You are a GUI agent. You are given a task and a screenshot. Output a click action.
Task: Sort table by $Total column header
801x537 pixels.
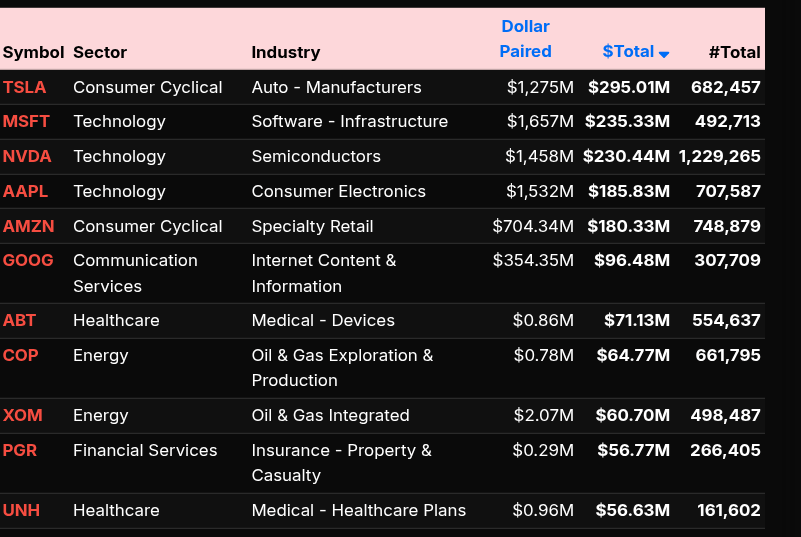[628, 51]
